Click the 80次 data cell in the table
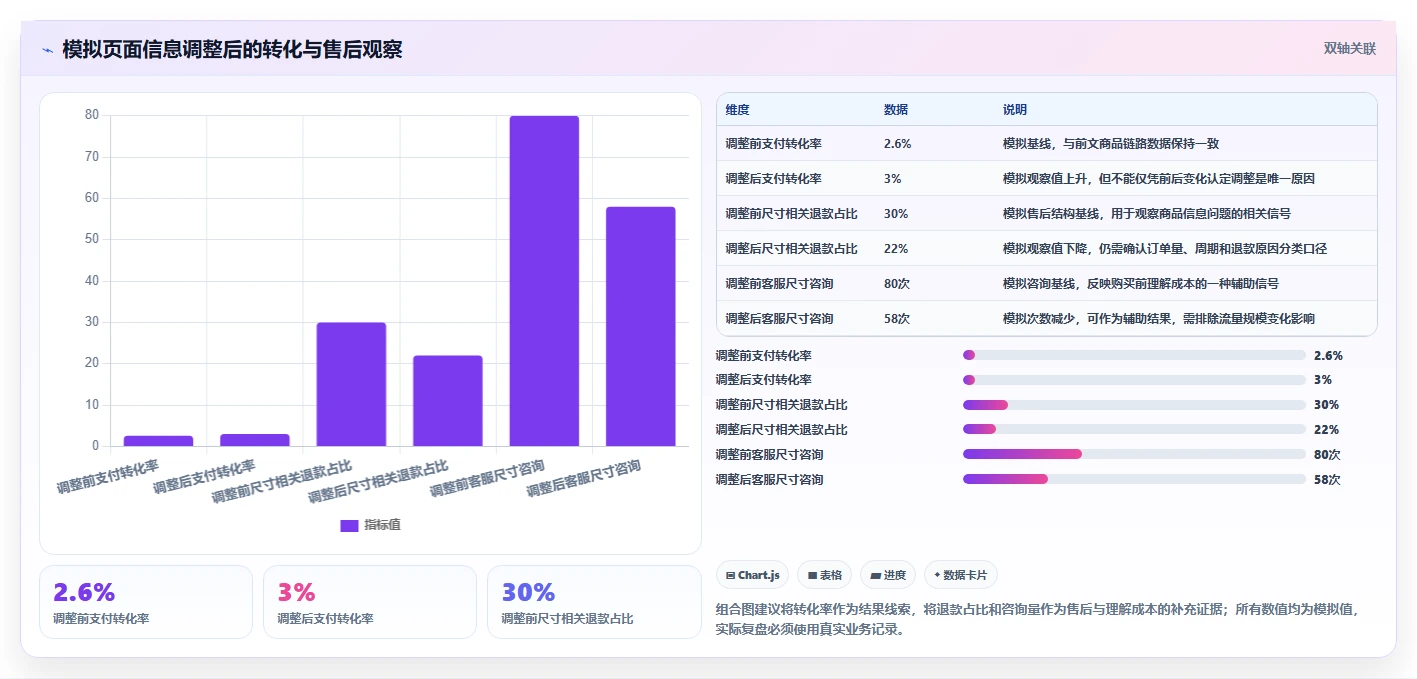The width and height of the screenshot is (1417, 679). tap(897, 284)
